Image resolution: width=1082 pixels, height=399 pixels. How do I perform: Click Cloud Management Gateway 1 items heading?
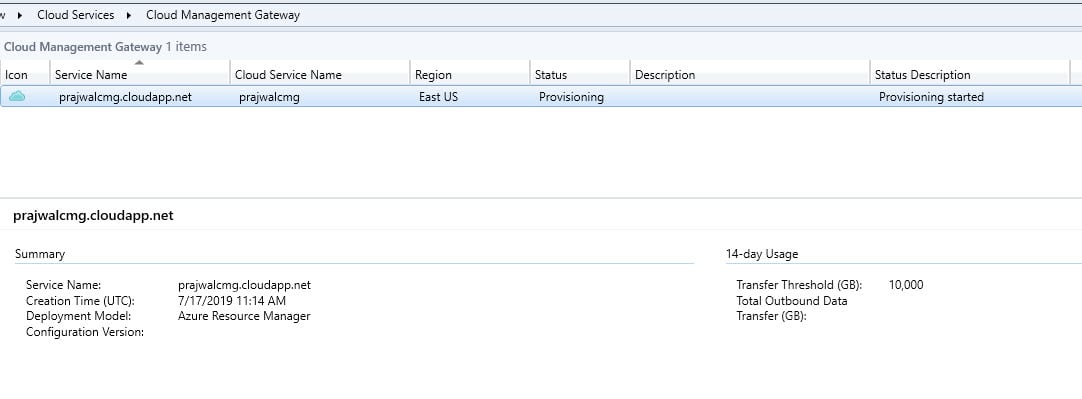(105, 47)
